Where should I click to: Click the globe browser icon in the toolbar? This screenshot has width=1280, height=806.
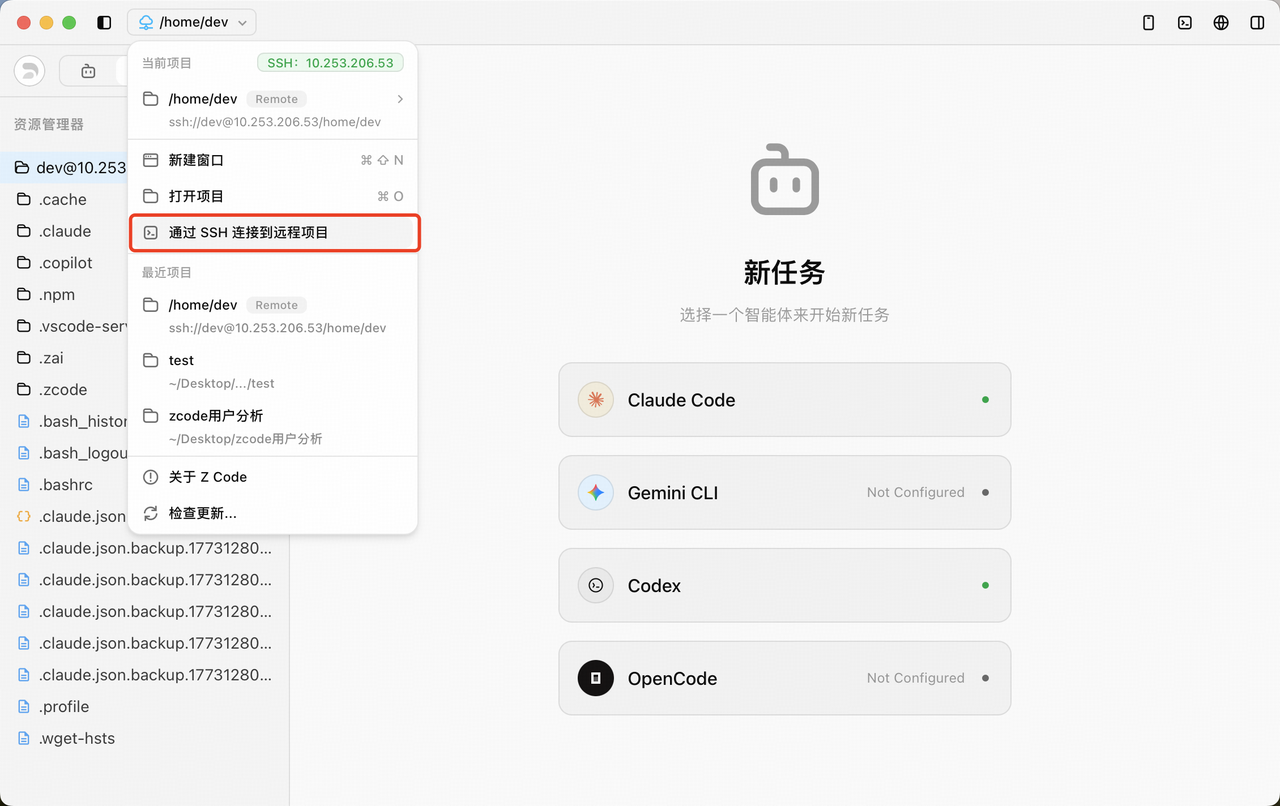(x=1220, y=21)
